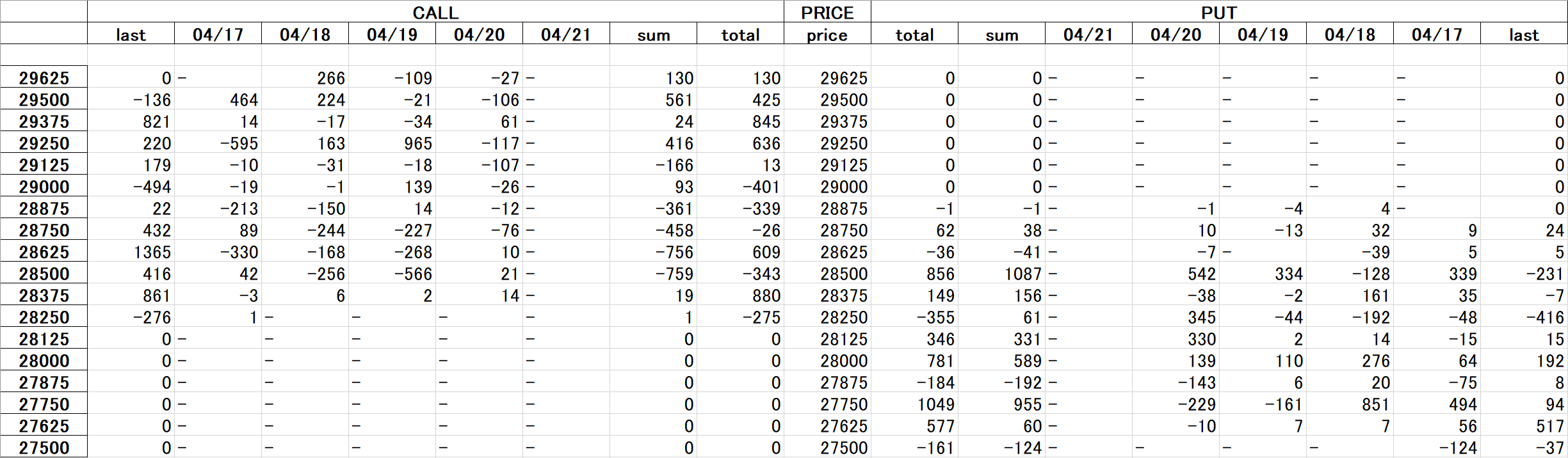Select CALL sum column header
The width and height of the screenshot is (1568, 458).
pos(653,34)
